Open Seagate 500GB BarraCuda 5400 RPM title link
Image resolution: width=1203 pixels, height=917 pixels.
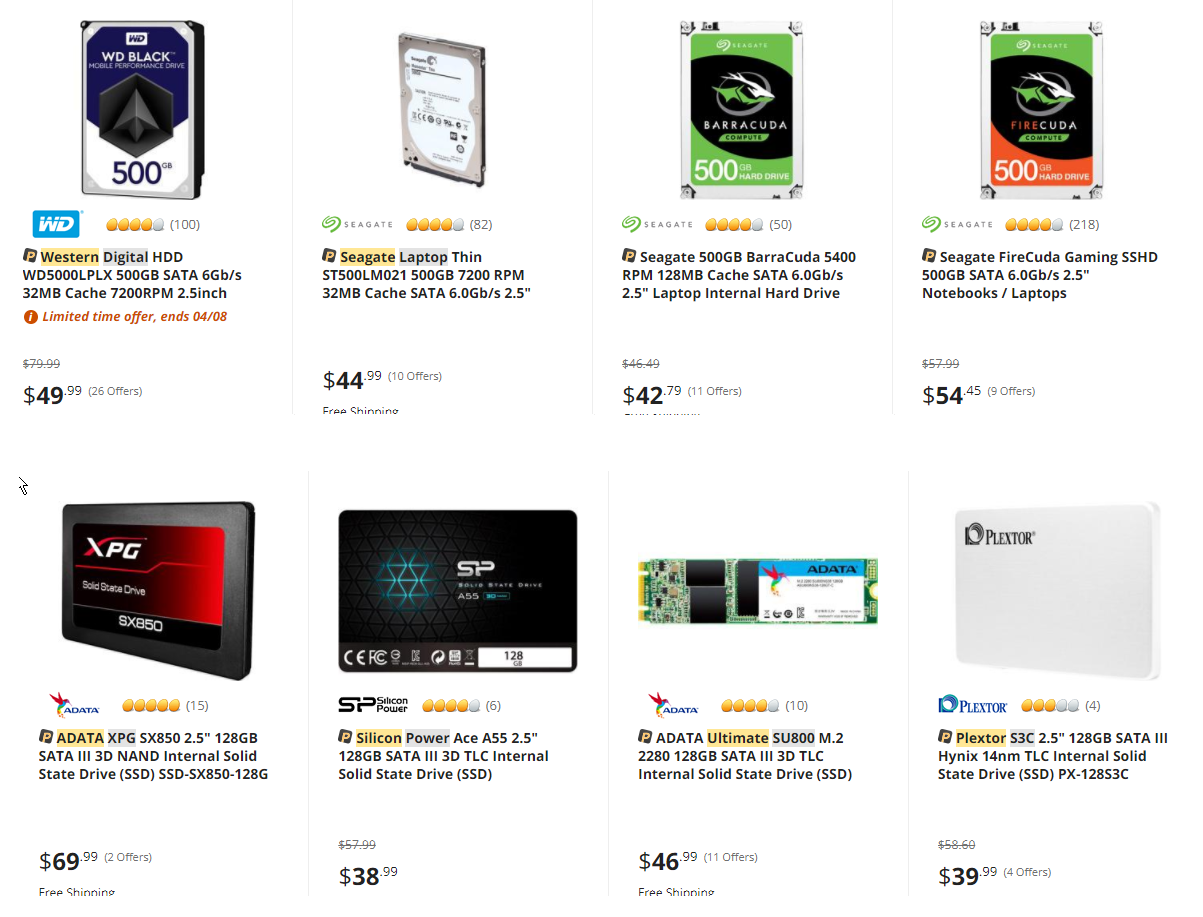(739, 275)
